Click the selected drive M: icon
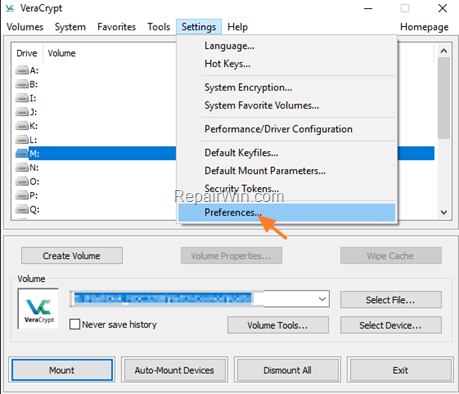Image resolution: width=459 pixels, height=394 pixels. 22,154
